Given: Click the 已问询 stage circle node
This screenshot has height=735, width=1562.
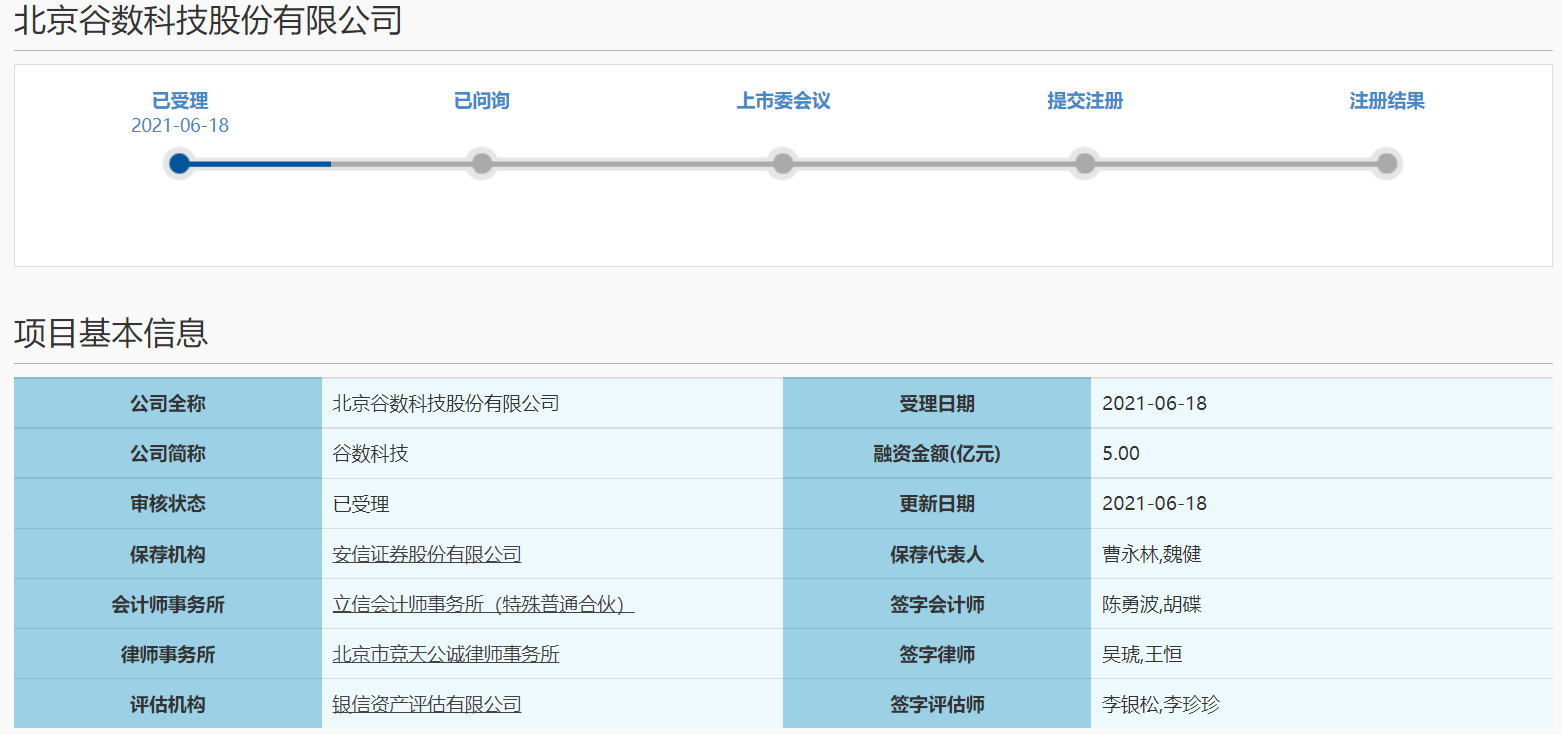Looking at the screenshot, I should (x=481, y=163).
